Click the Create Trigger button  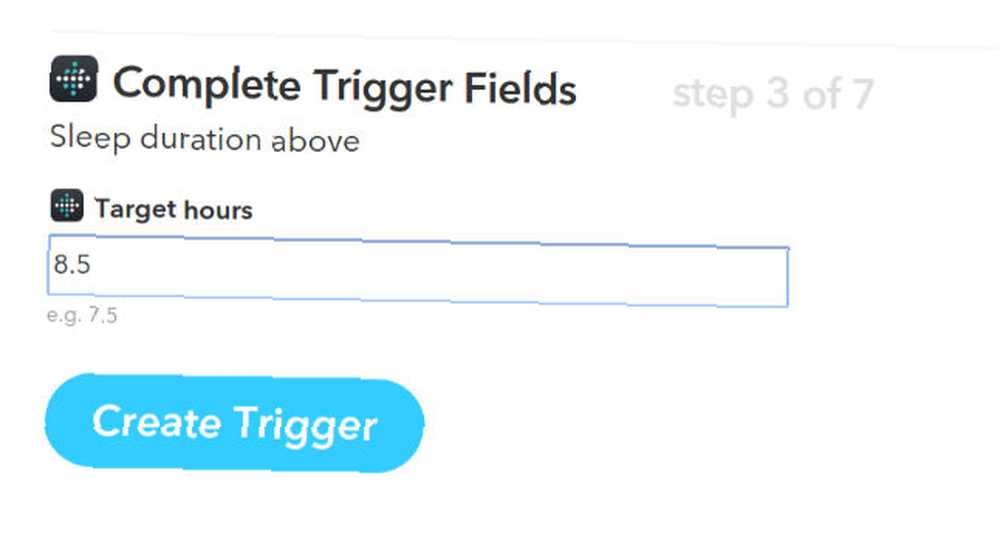[234, 423]
